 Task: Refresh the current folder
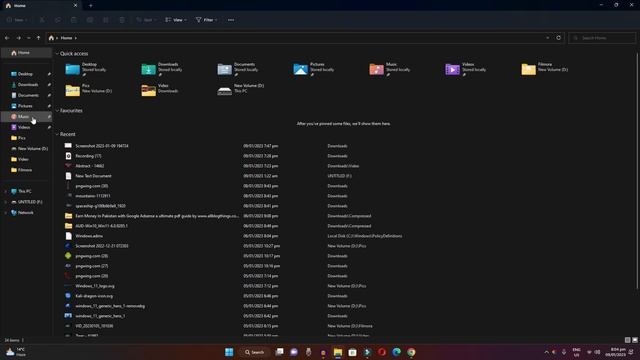click(x=559, y=38)
